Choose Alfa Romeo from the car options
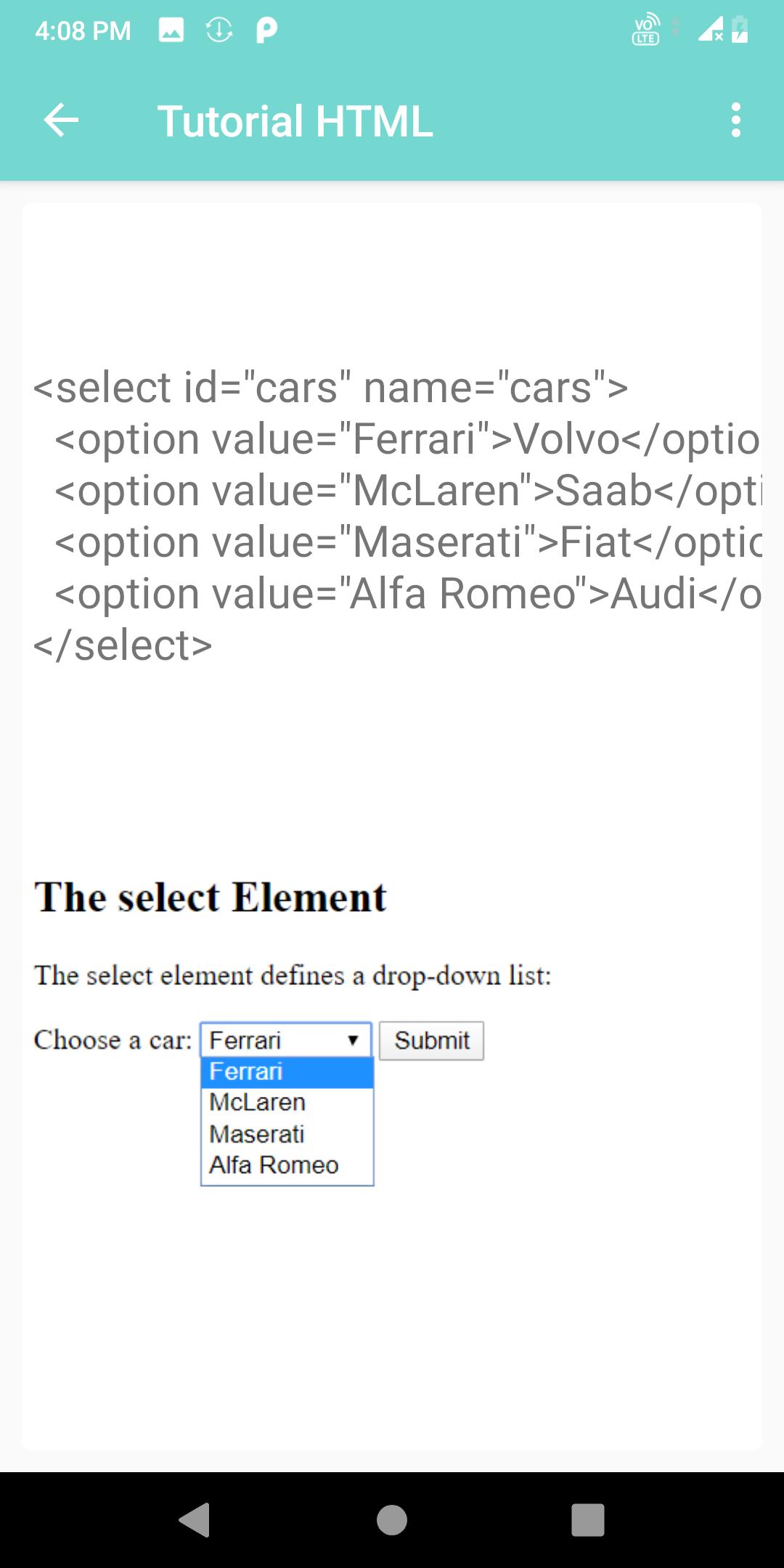The height and width of the screenshot is (1568, 784). tap(287, 1165)
